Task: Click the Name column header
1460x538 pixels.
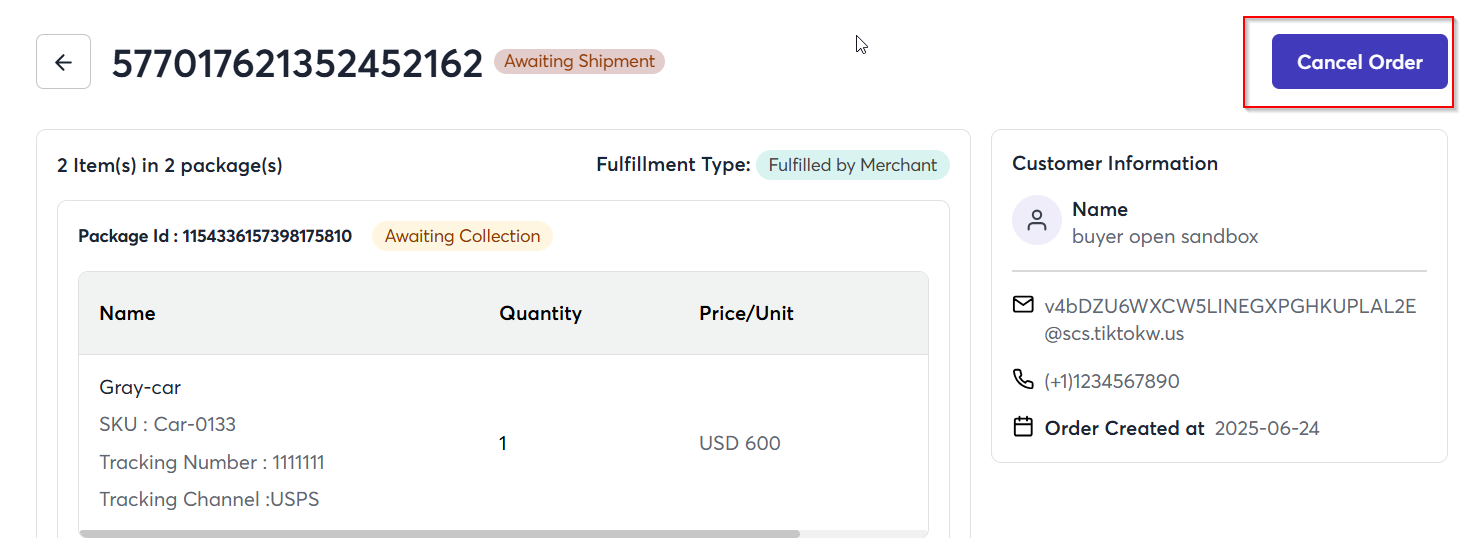Action: pyautogui.click(x=127, y=313)
